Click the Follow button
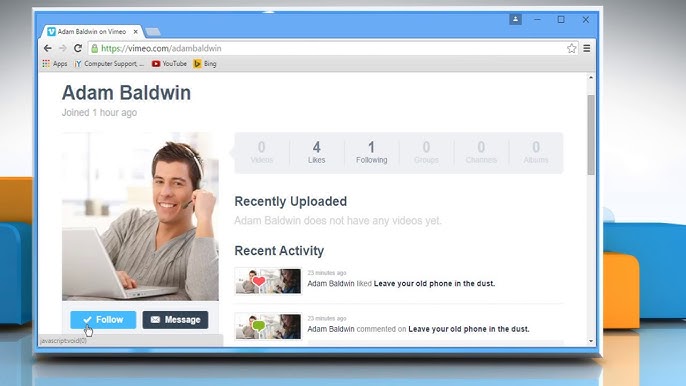 (x=103, y=319)
